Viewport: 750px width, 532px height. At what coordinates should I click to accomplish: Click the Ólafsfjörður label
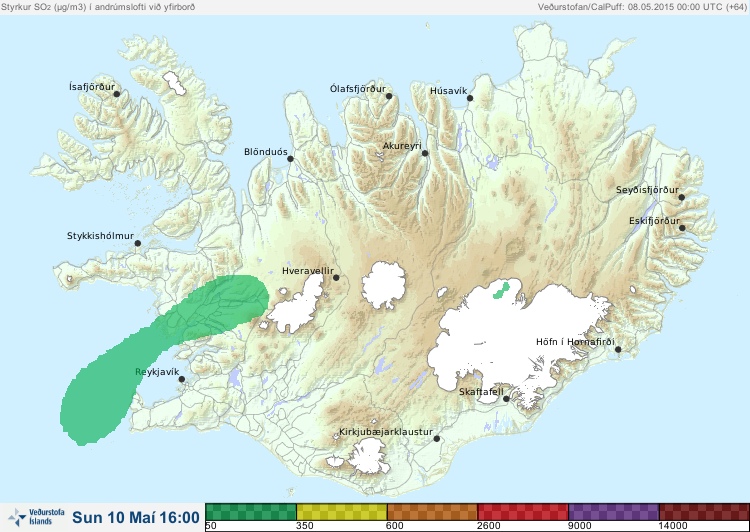tap(358, 89)
